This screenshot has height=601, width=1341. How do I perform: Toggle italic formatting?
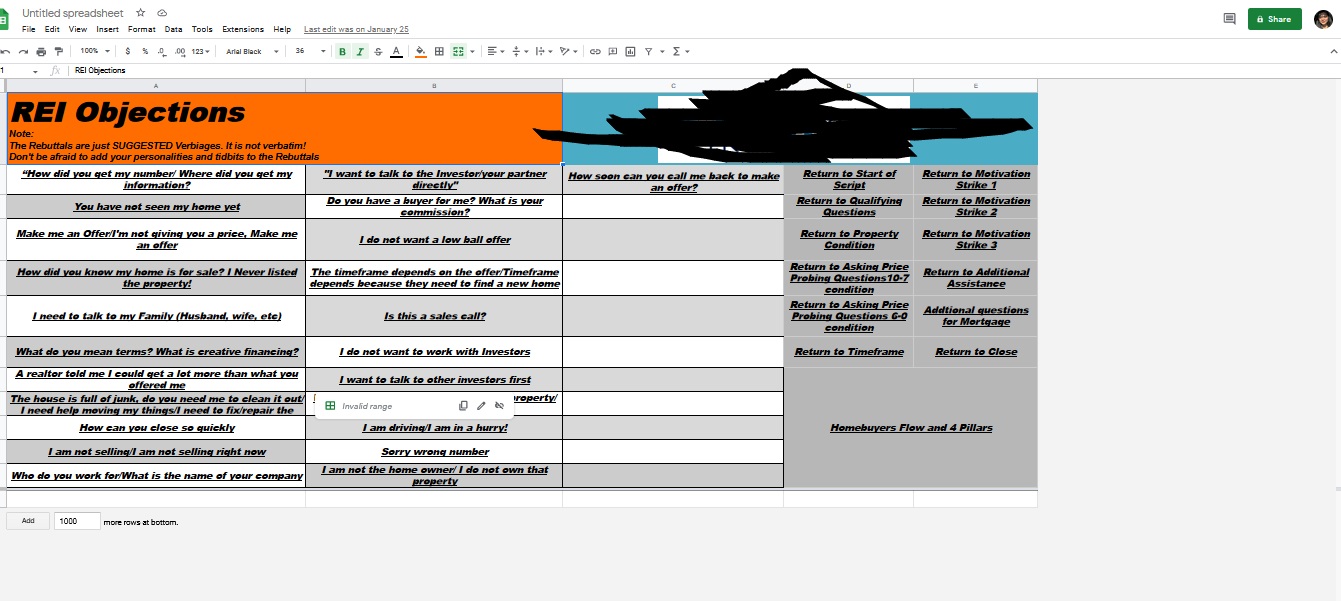tap(360, 51)
